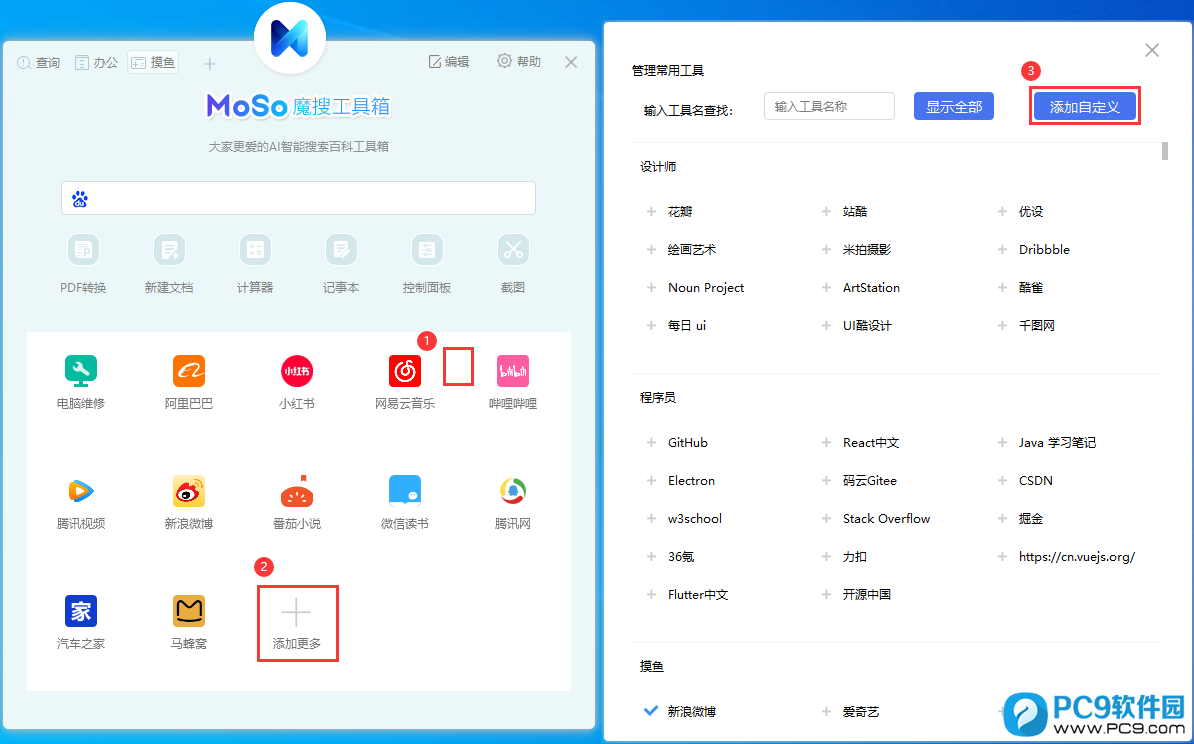This screenshot has height=744, width=1194.
Task: Open the 计算器 tool
Action: tap(255, 250)
